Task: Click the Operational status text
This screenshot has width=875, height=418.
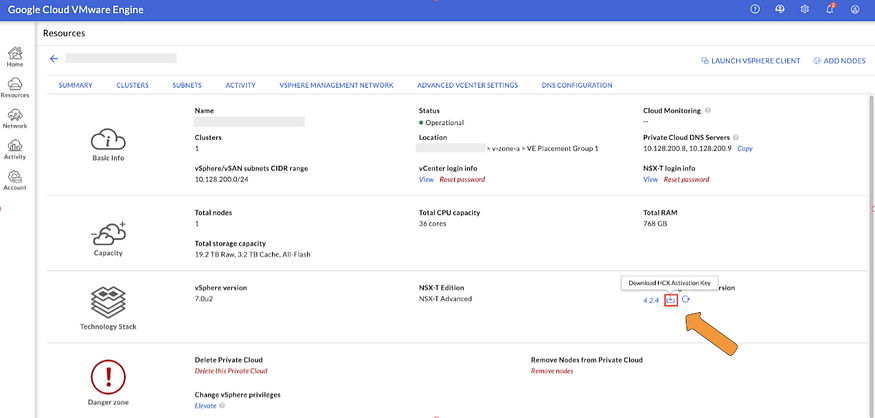Action: (x=445, y=122)
